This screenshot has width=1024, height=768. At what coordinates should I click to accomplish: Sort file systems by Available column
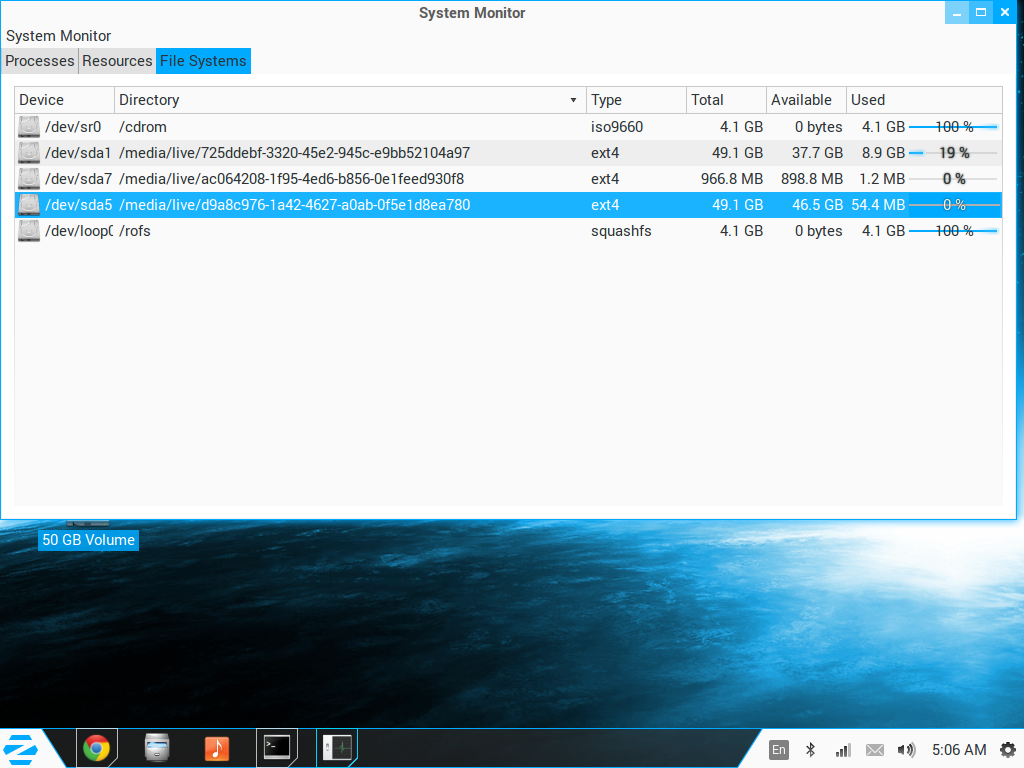(805, 100)
